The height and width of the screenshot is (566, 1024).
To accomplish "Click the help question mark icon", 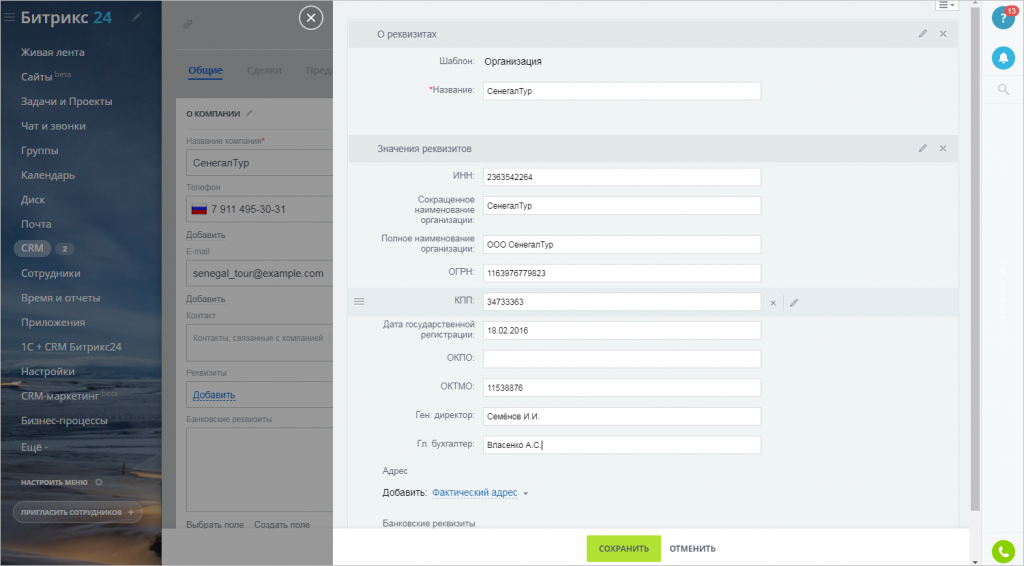I will [1002, 18].
